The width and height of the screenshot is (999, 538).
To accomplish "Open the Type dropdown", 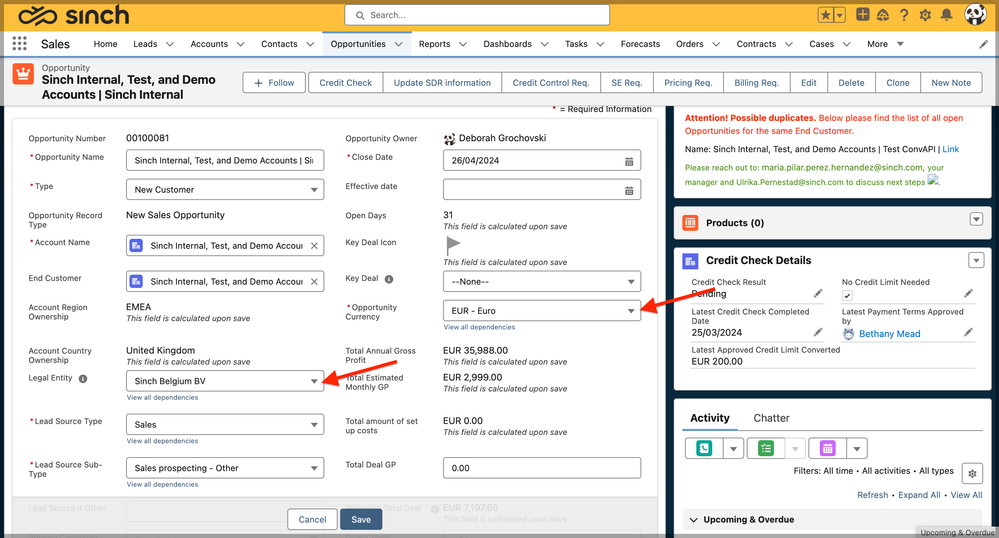I will coord(225,190).
